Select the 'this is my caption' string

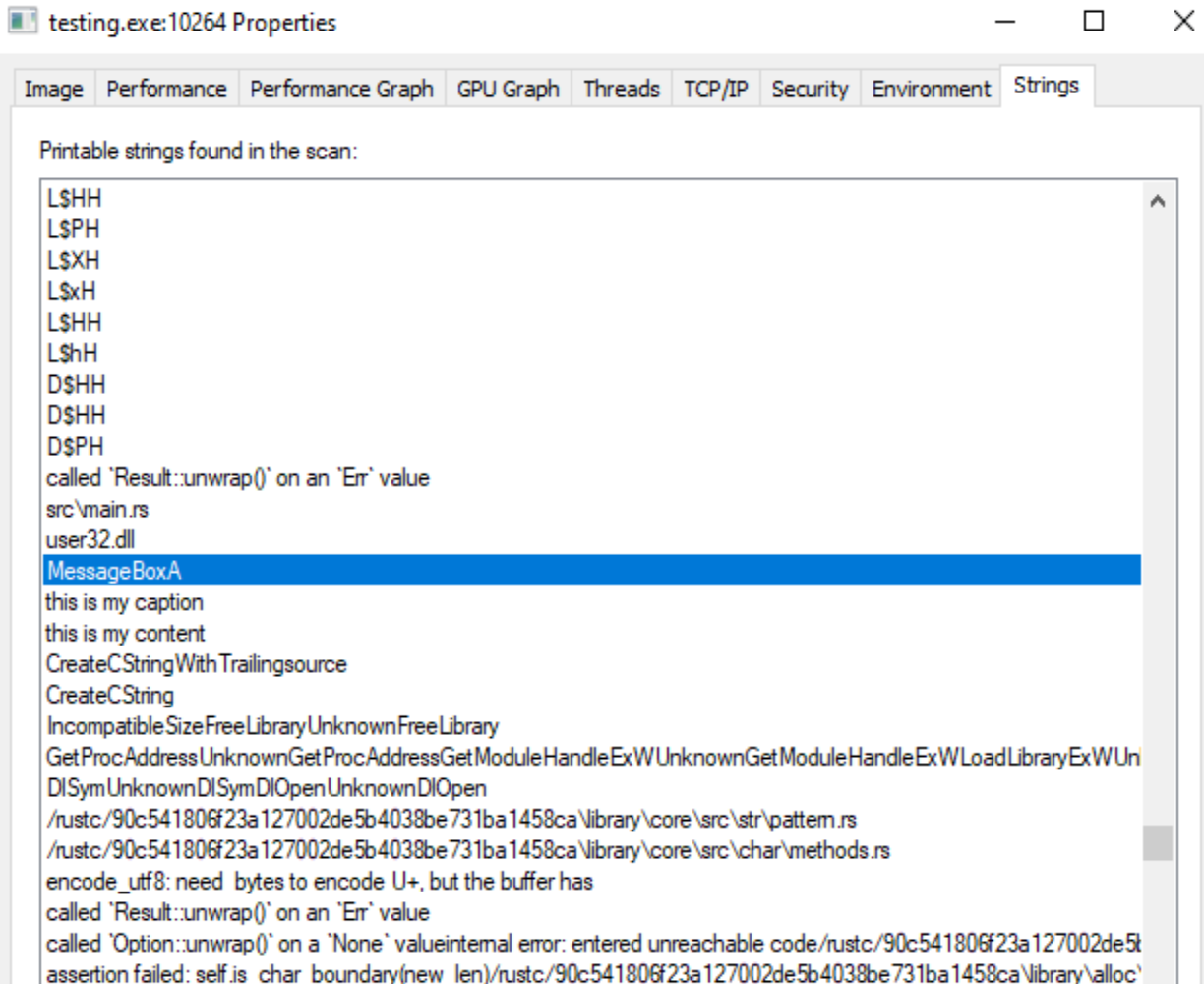click(125, 602)
